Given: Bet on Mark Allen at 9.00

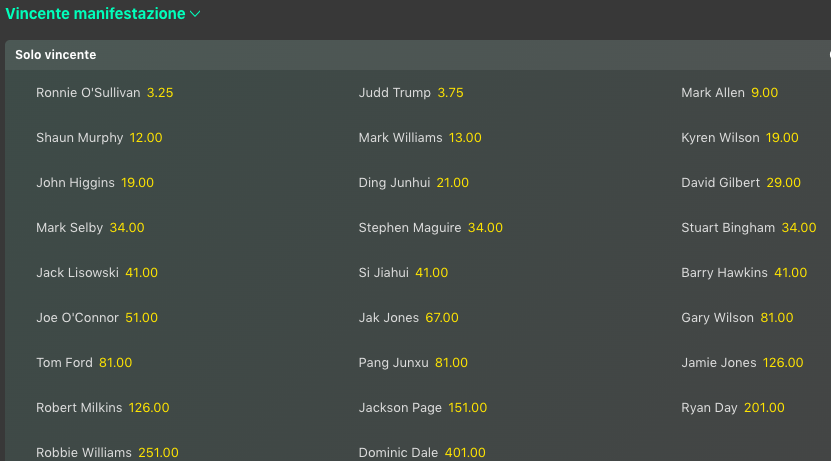Looking at the screenshot, I should [x=764, y=93].
